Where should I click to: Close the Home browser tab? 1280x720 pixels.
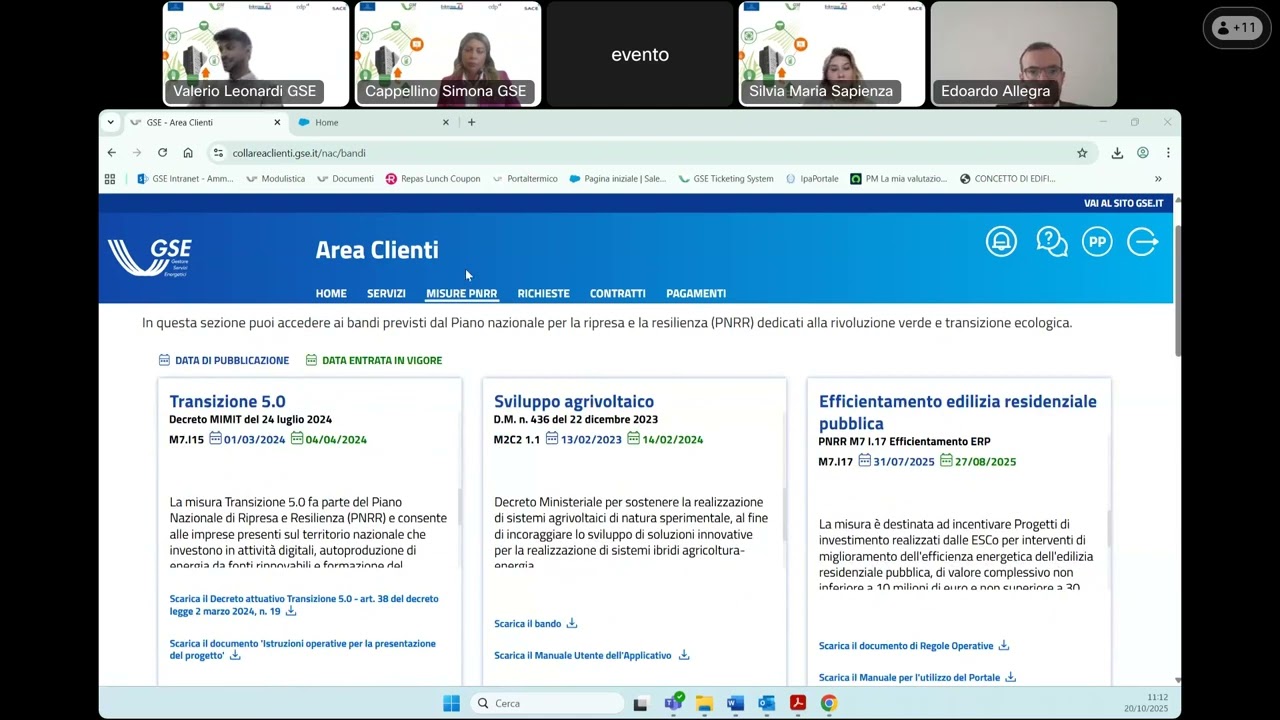click(x=446, y=122)
